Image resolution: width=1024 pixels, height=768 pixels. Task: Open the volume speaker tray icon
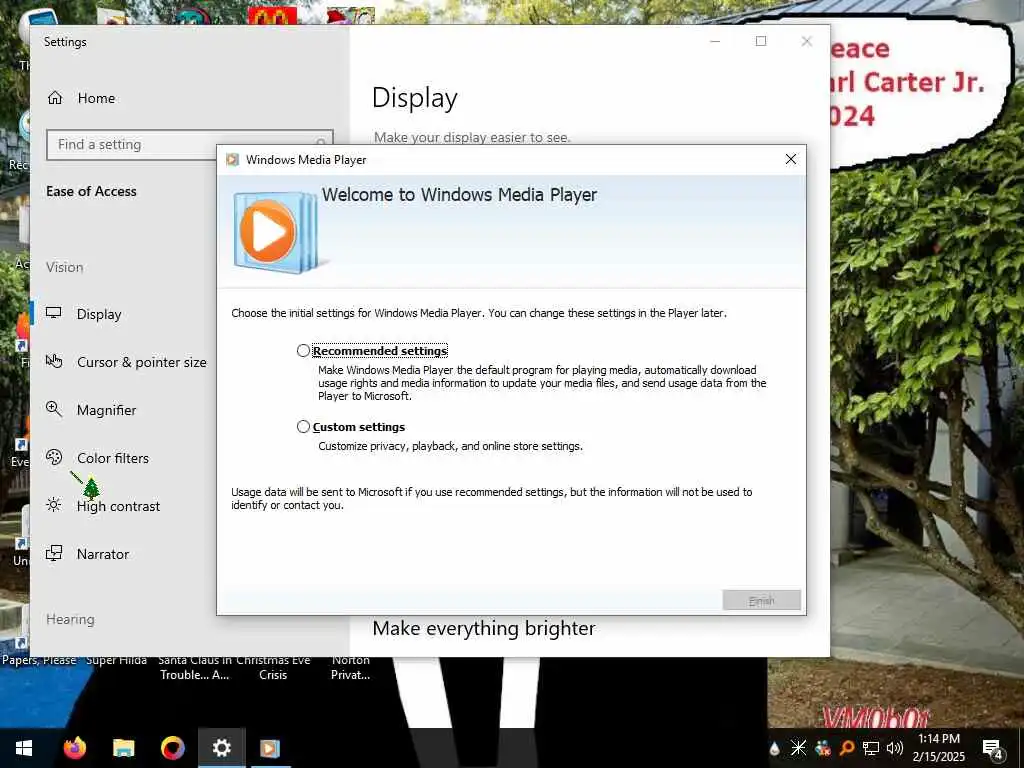click(895, 748)
